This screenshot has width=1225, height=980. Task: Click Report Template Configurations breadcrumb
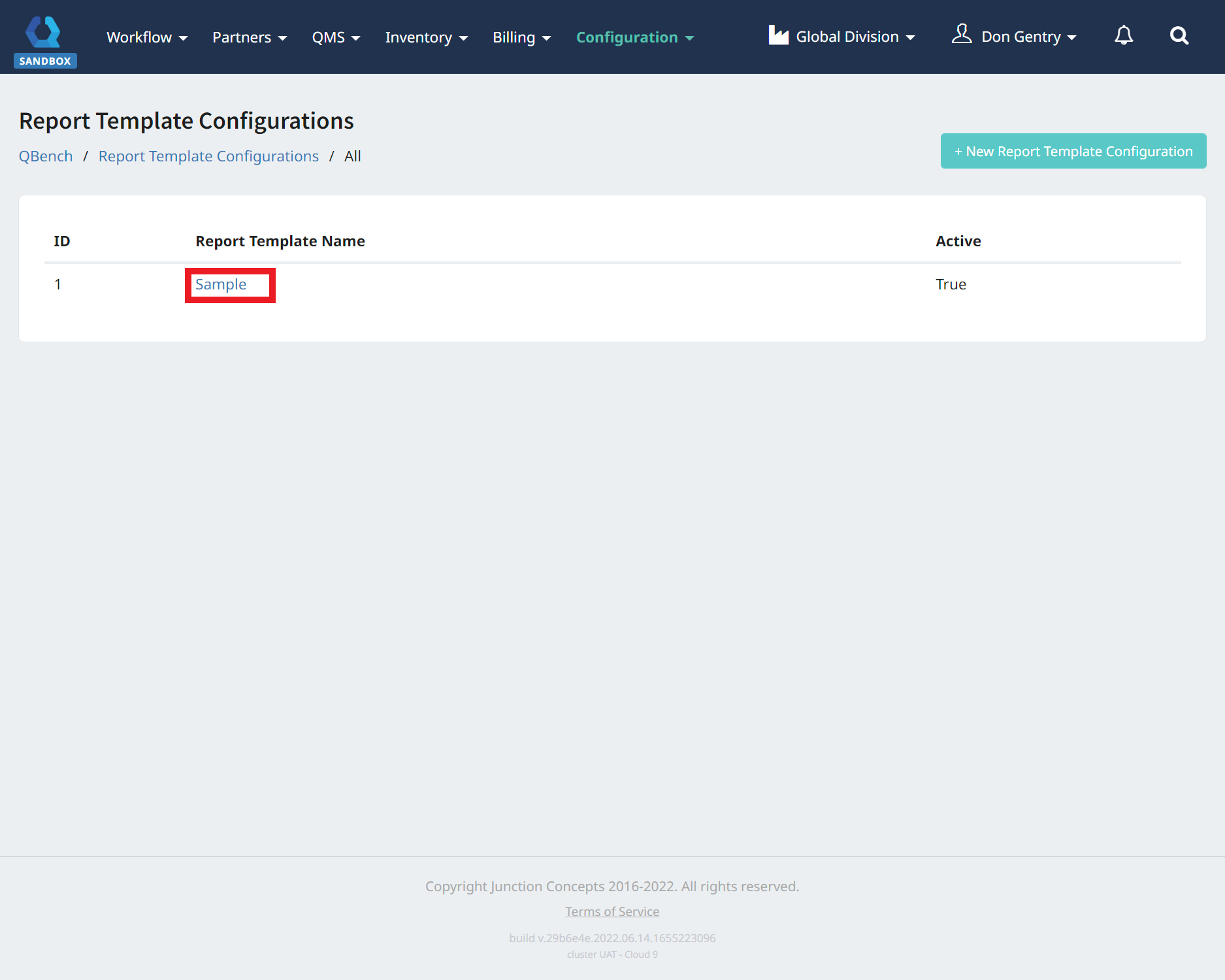[208, 156]
